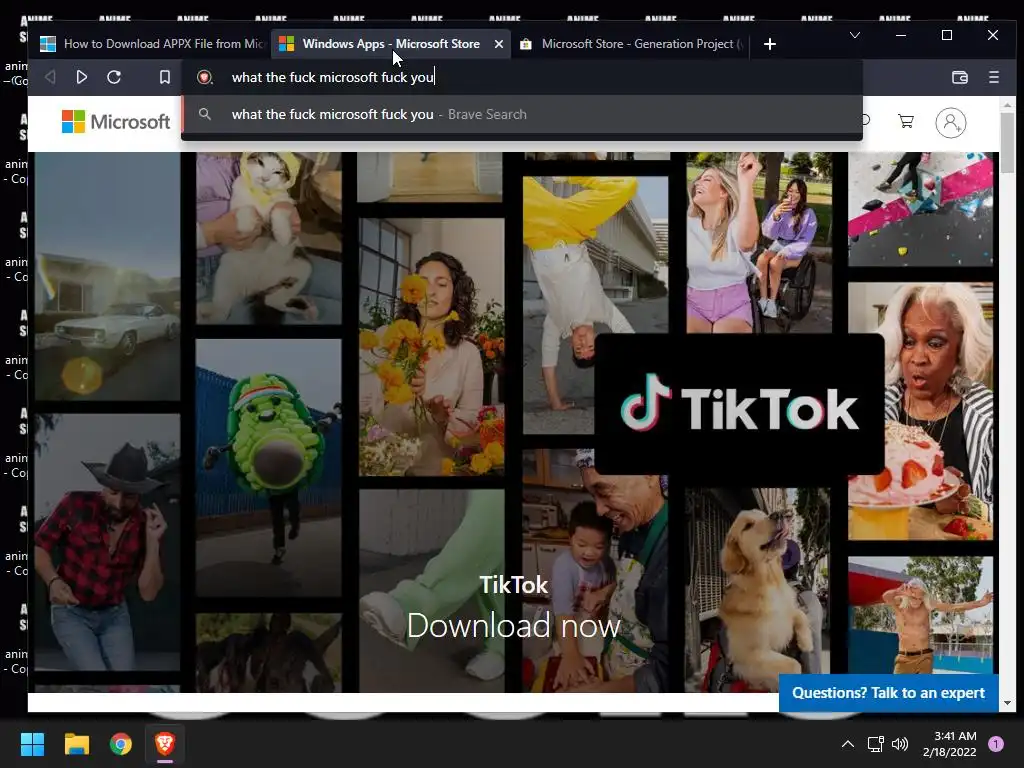Open the volume speaker tray icon
The width and height of the screenshot is (1024, 768).
point(900,744)
